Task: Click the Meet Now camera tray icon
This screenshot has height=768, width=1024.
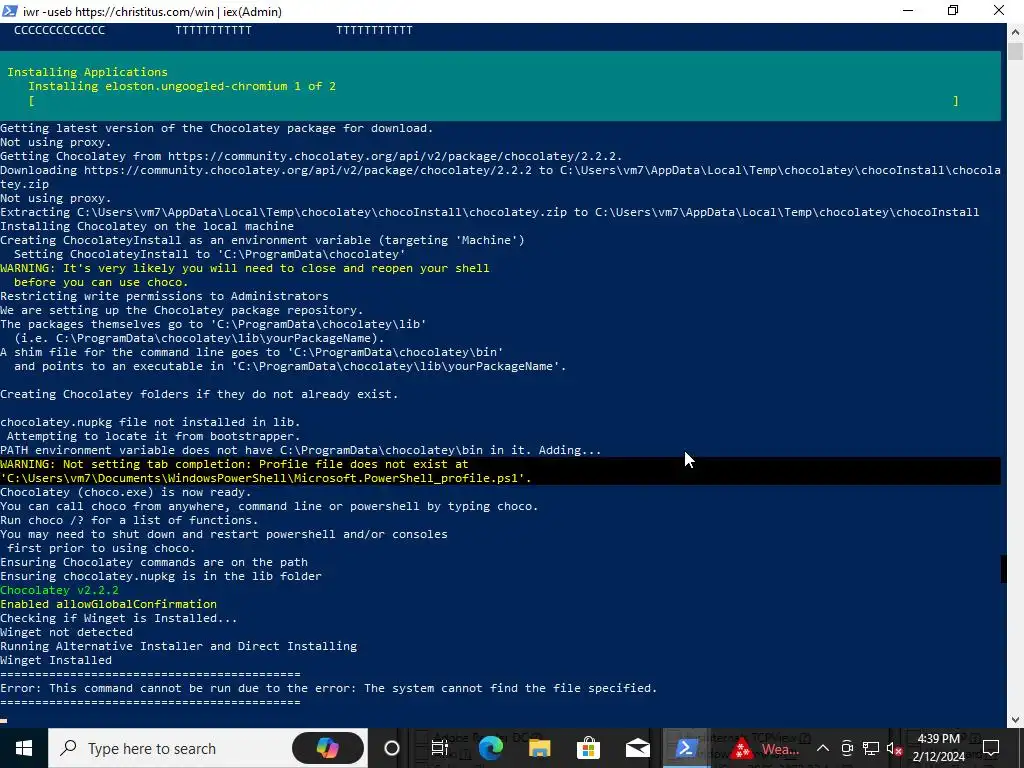Action: point(847,748)
